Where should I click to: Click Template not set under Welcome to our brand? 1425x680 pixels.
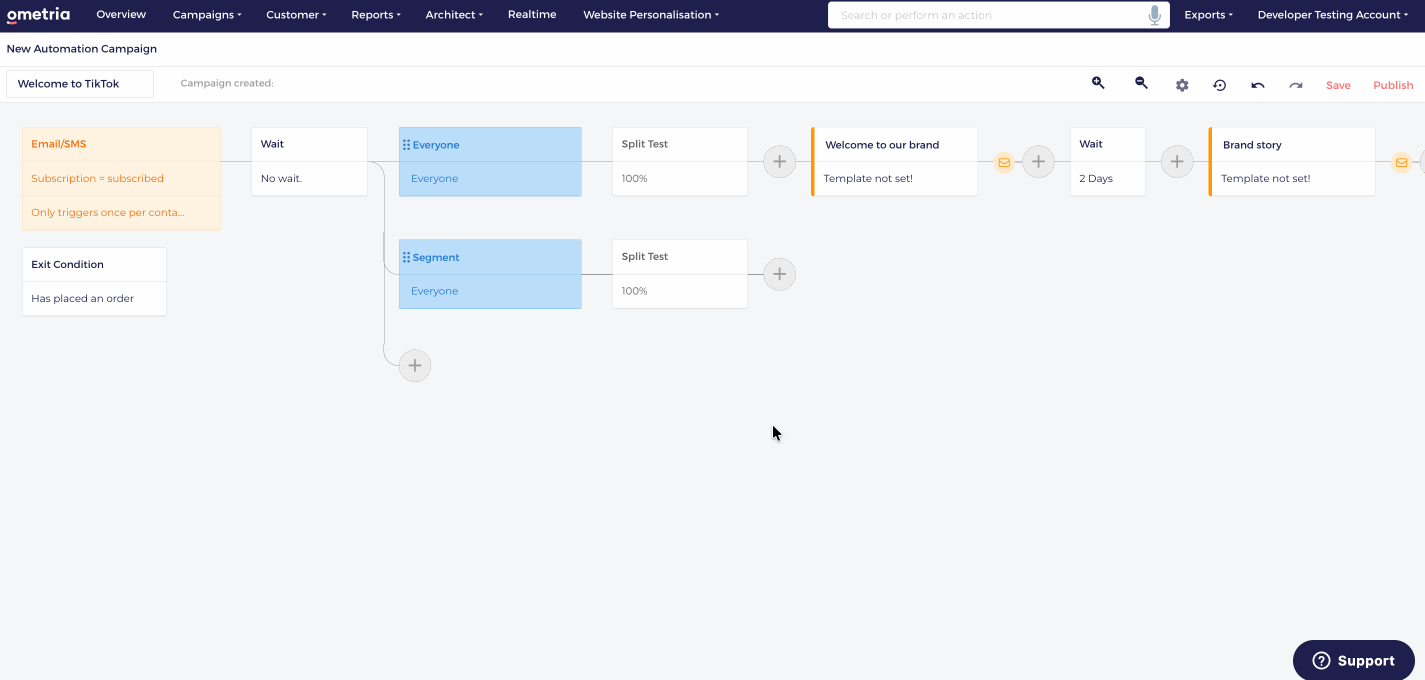pyautogui.click(x=868, y=178)
